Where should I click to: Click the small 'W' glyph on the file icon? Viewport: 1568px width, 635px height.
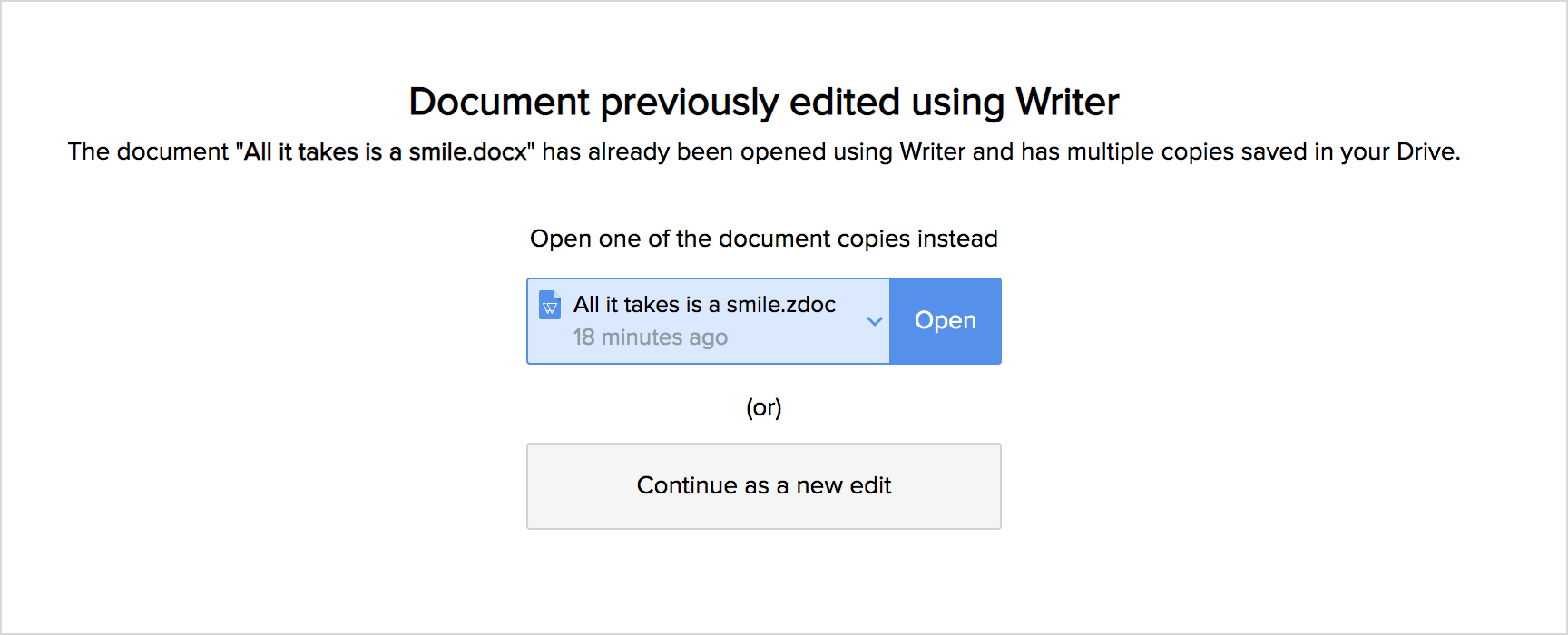[x=550, y=308]
